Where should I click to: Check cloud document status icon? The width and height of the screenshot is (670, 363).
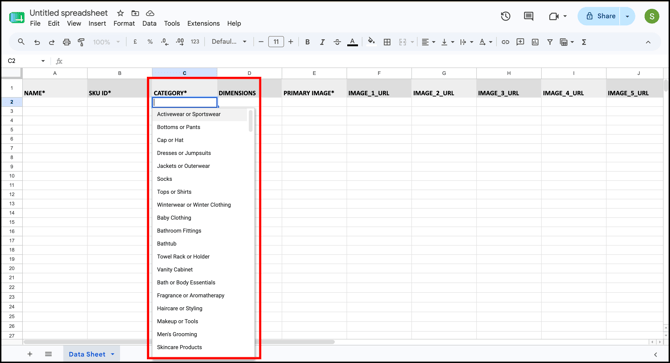[150, 13]
